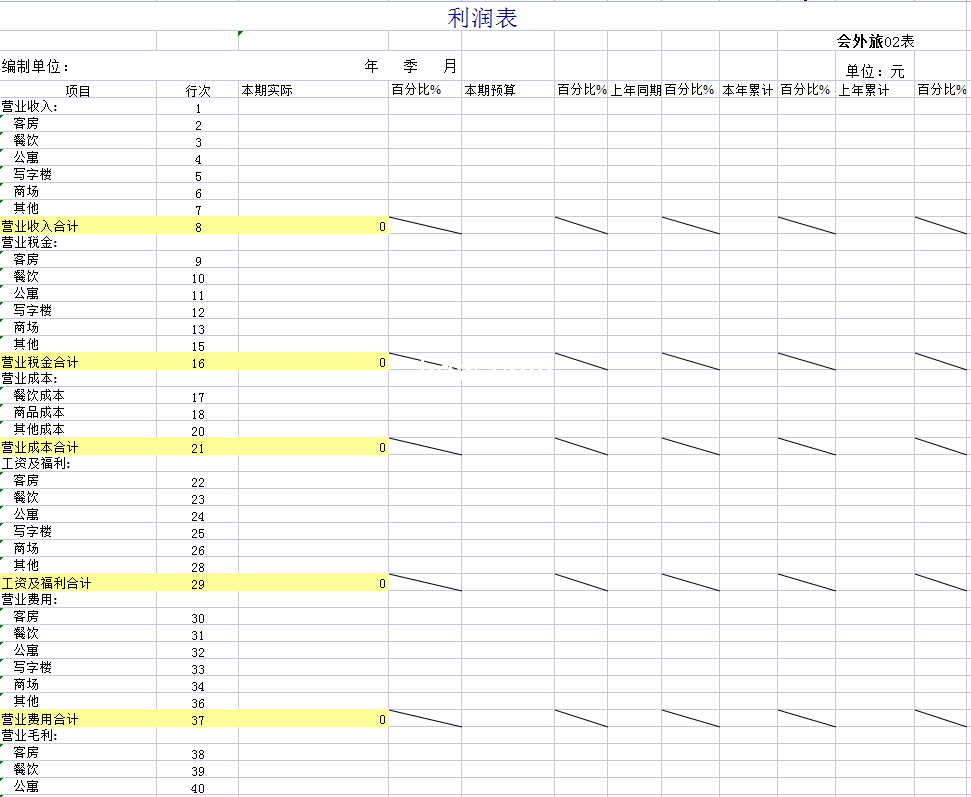
Task: Select the 营业成本合计 cell
Action: 40,447
